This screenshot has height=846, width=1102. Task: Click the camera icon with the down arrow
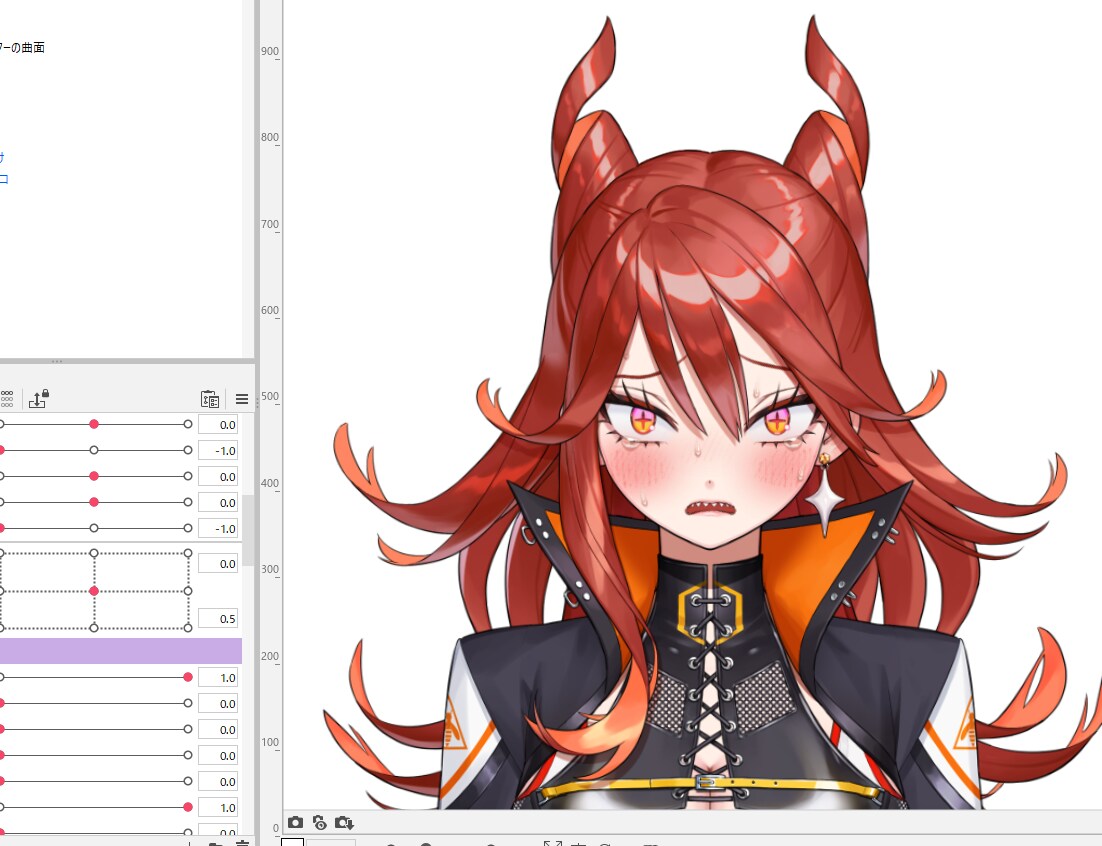coord(344,822)
